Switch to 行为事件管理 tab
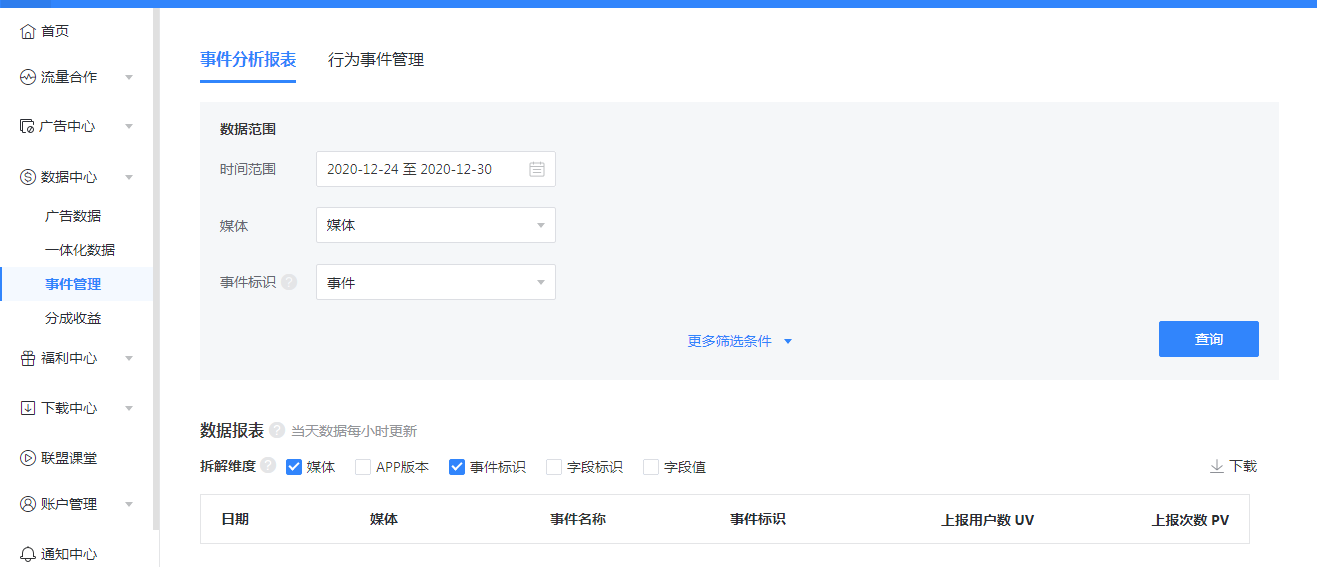Image resolution: width=1317 pixels, height=567 pixels. (376, 60)
